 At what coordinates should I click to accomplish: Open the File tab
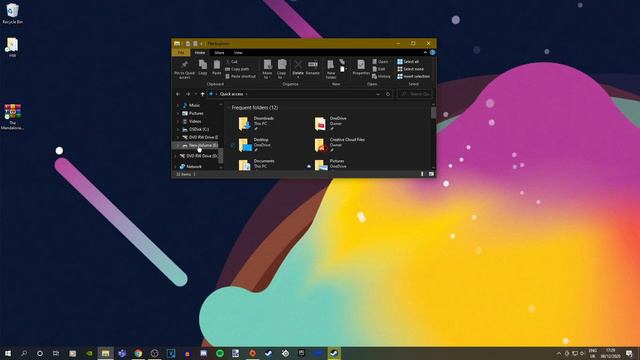coord(181,53)
